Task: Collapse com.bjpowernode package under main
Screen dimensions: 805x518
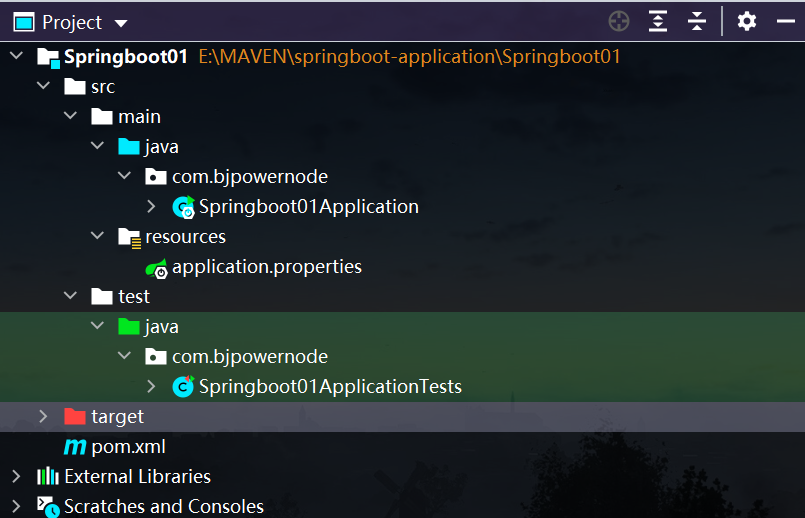Action: point(124,176)
